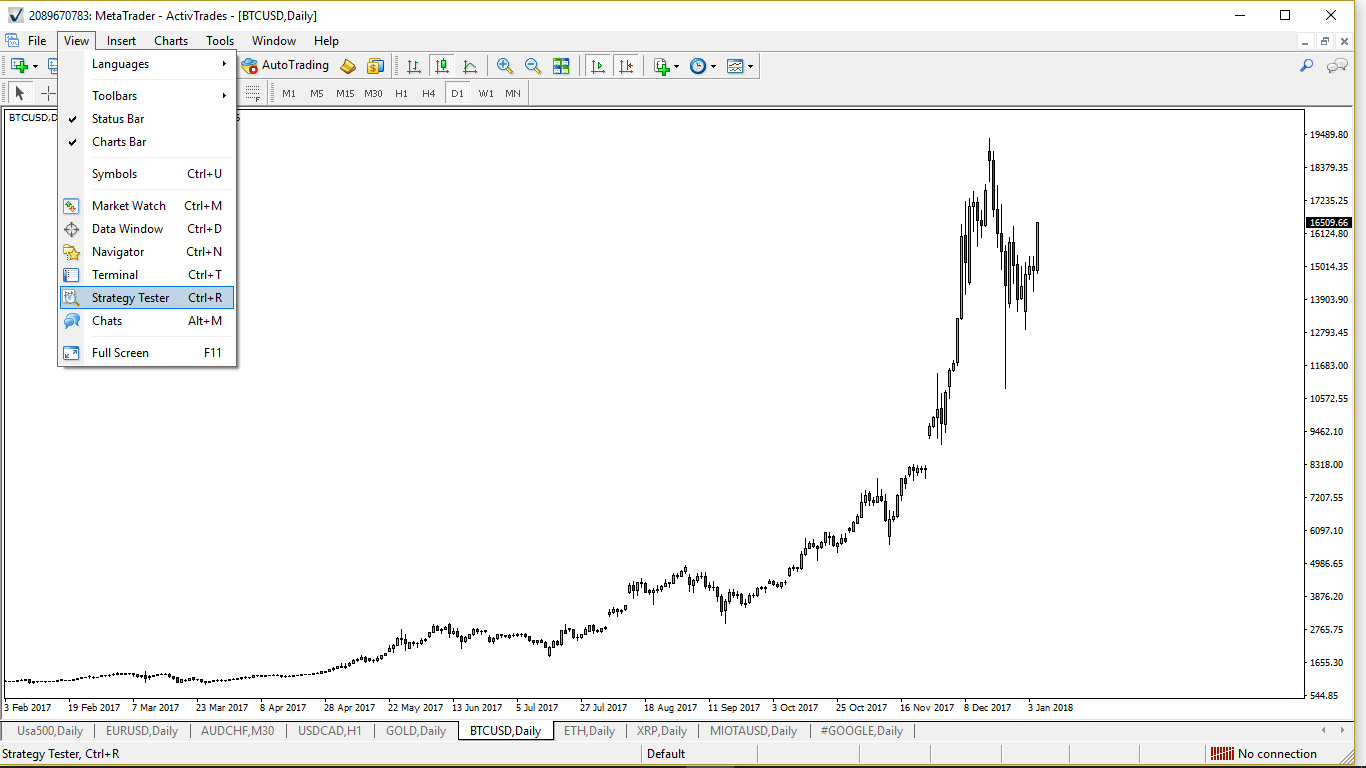Open the search magnifier in toolbar
Viewport: 1366px width, 768px height.
tap(1306, 66)
